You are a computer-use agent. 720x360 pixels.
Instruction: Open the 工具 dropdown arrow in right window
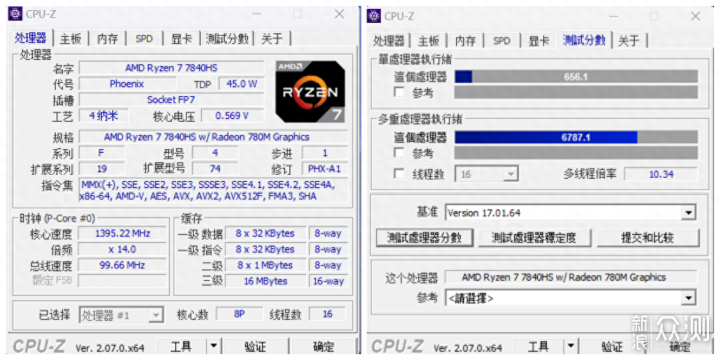tap(570, 346)
